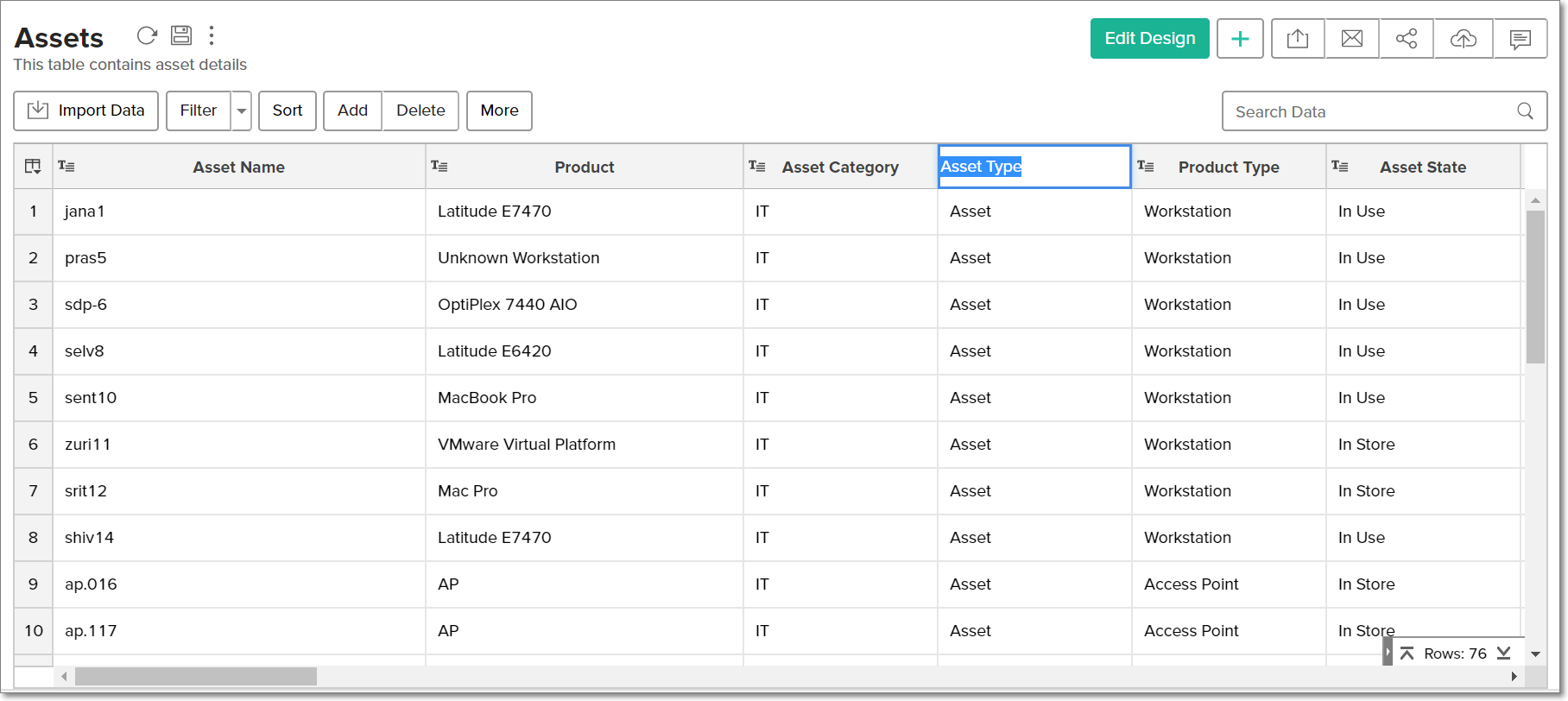
Task: Select the Asset Name column header
Action: tap(239, 167)
